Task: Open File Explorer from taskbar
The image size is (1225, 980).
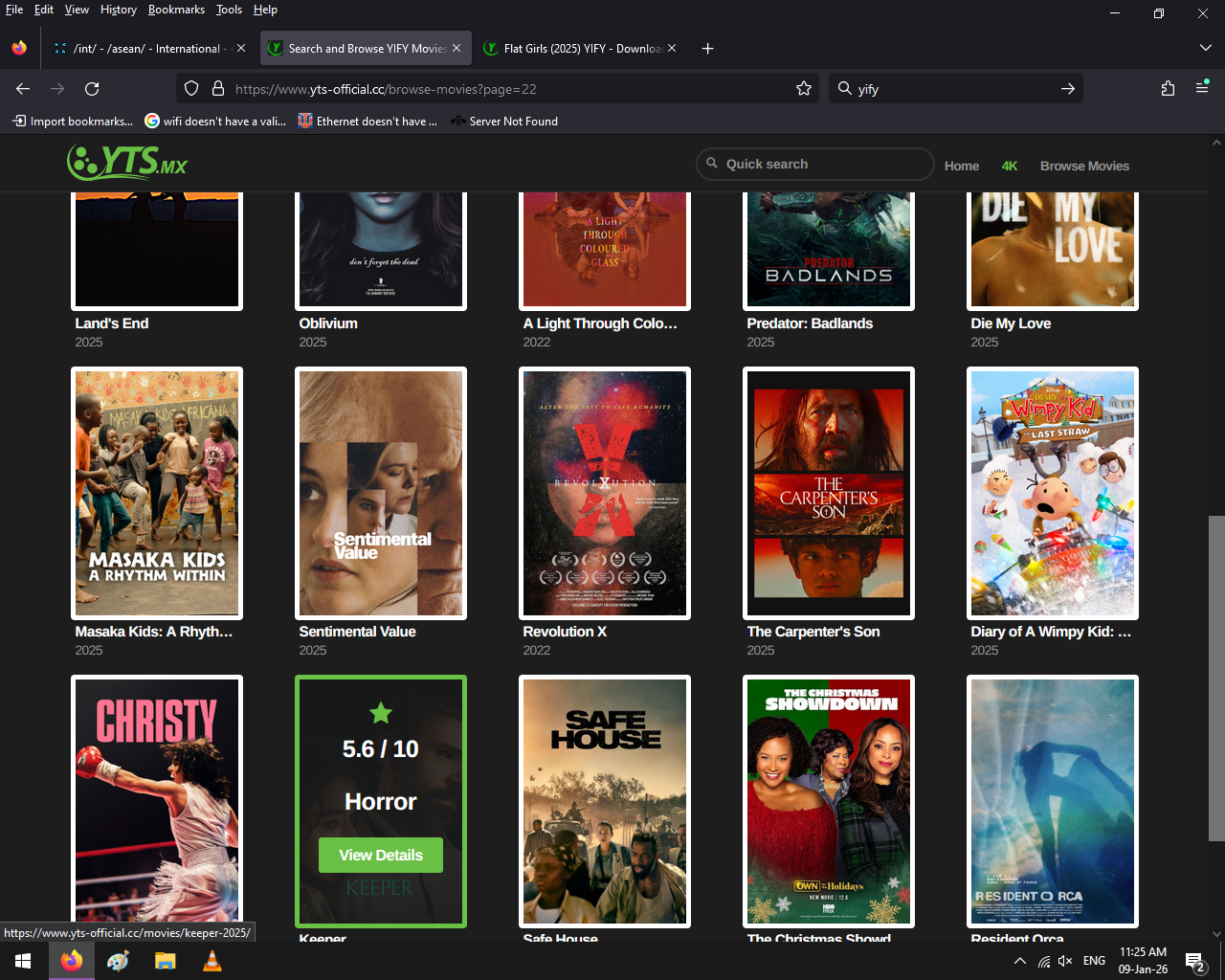Action: 166,961
